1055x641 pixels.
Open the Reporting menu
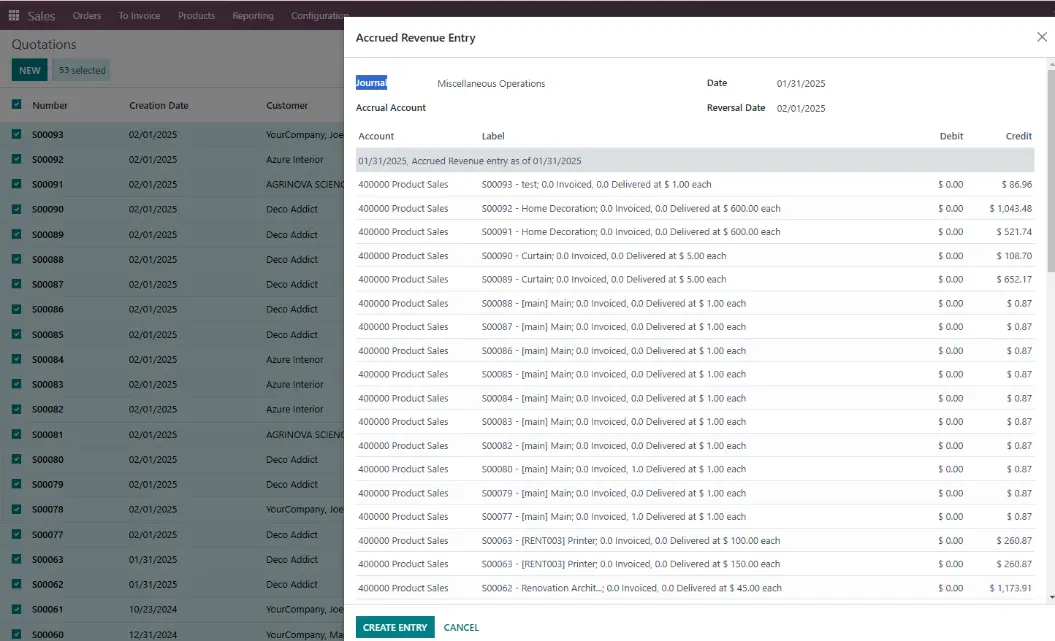coord(252,16)
